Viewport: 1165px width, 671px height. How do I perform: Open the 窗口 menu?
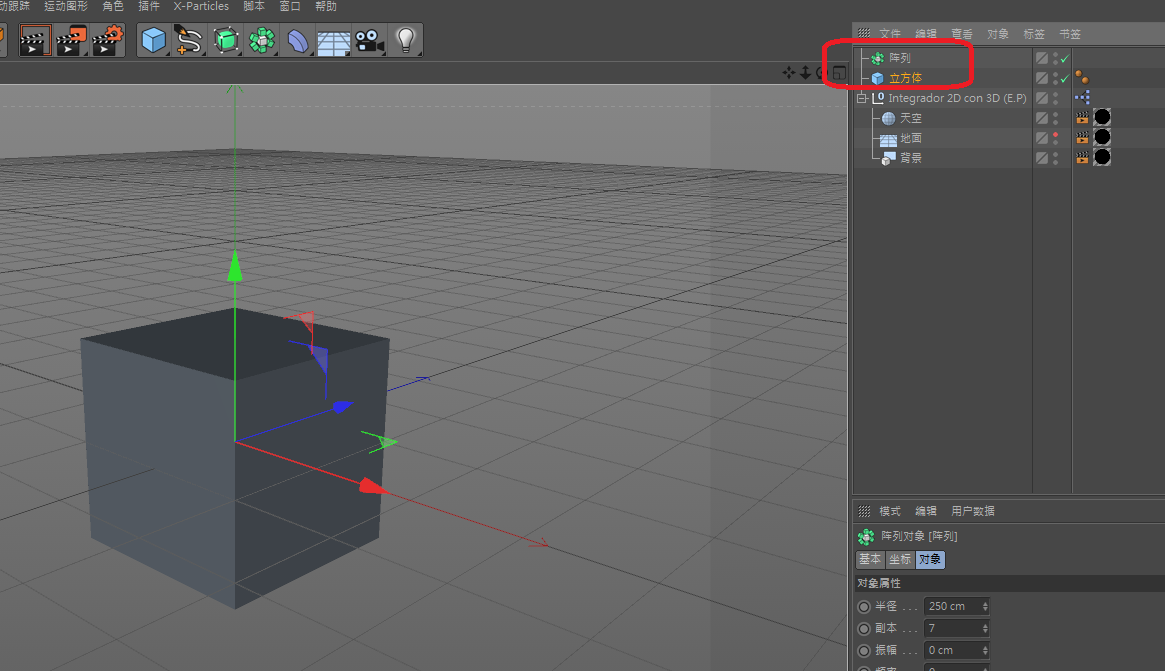[x=290, y=6]
